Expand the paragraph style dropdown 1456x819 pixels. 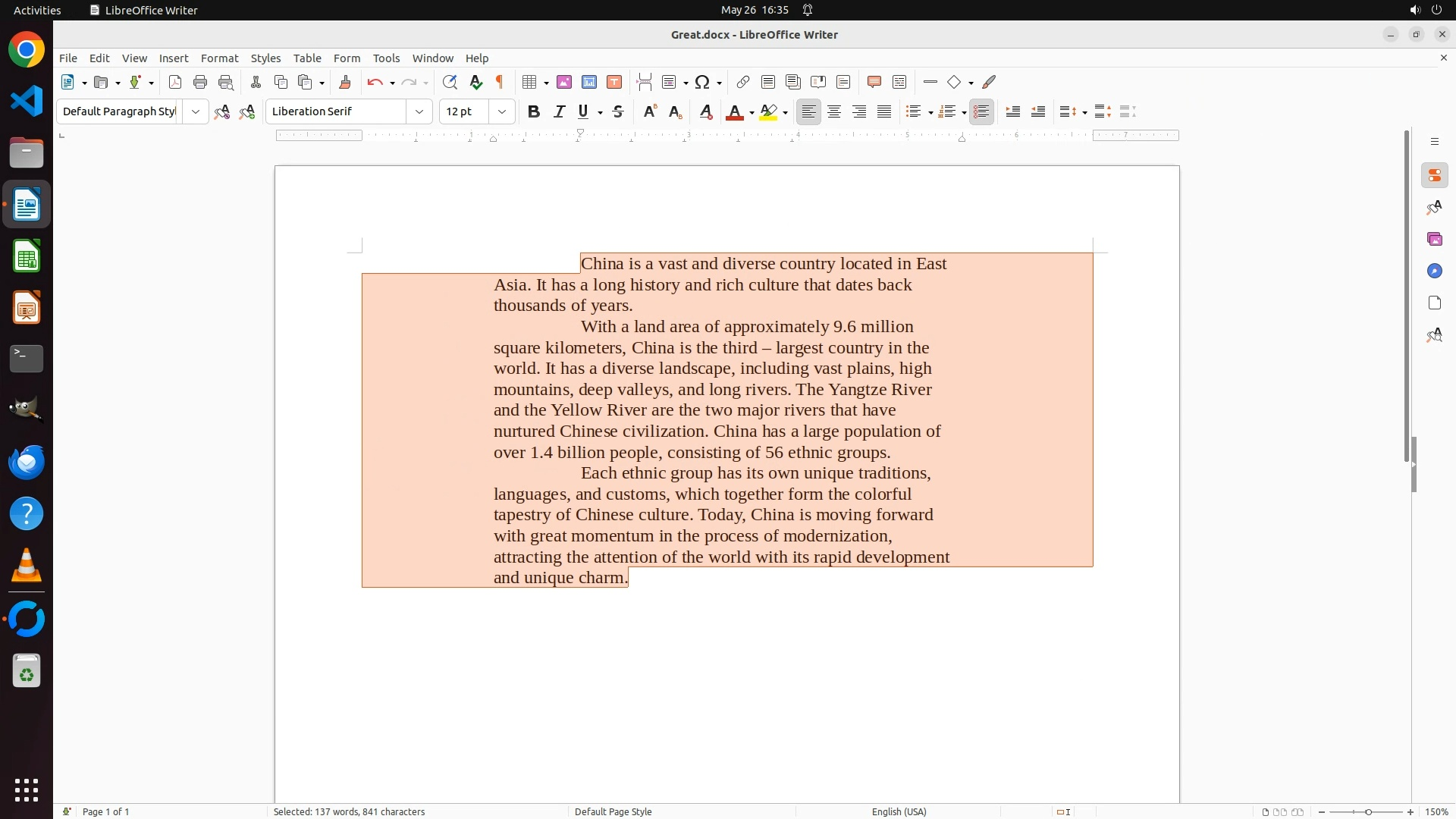196,111
